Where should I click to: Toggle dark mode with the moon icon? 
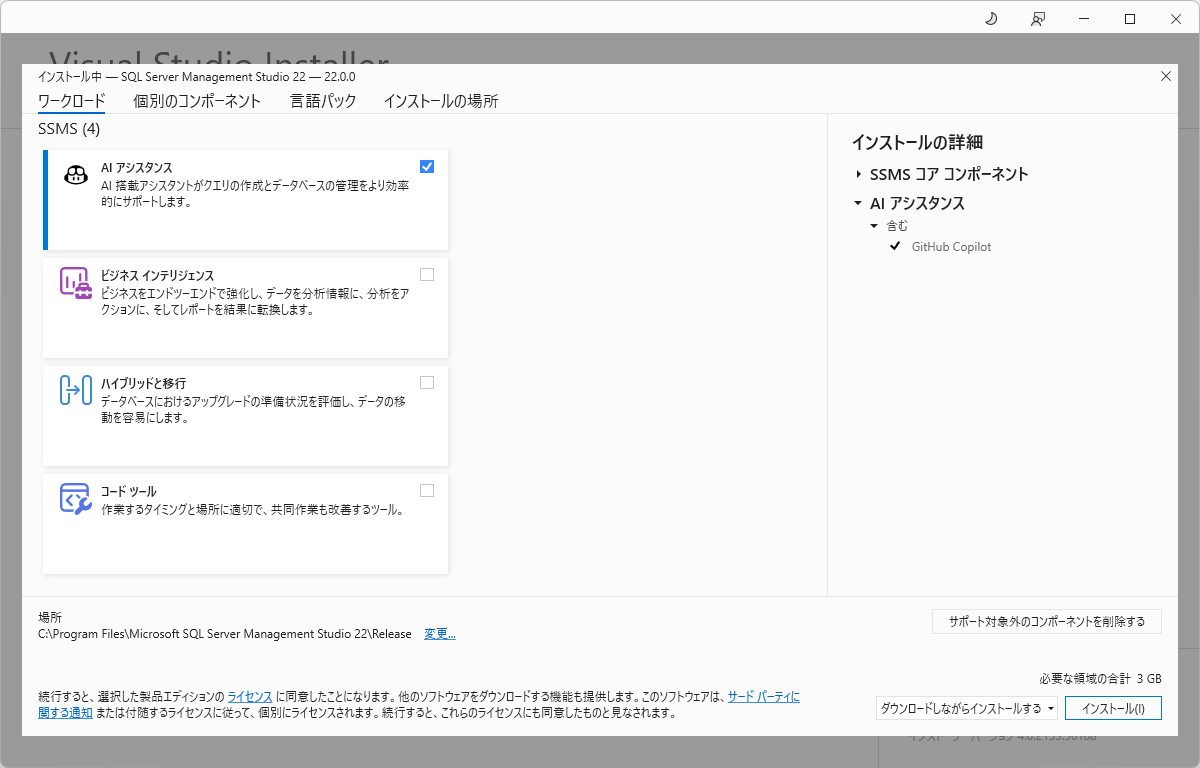pos(990,18)
